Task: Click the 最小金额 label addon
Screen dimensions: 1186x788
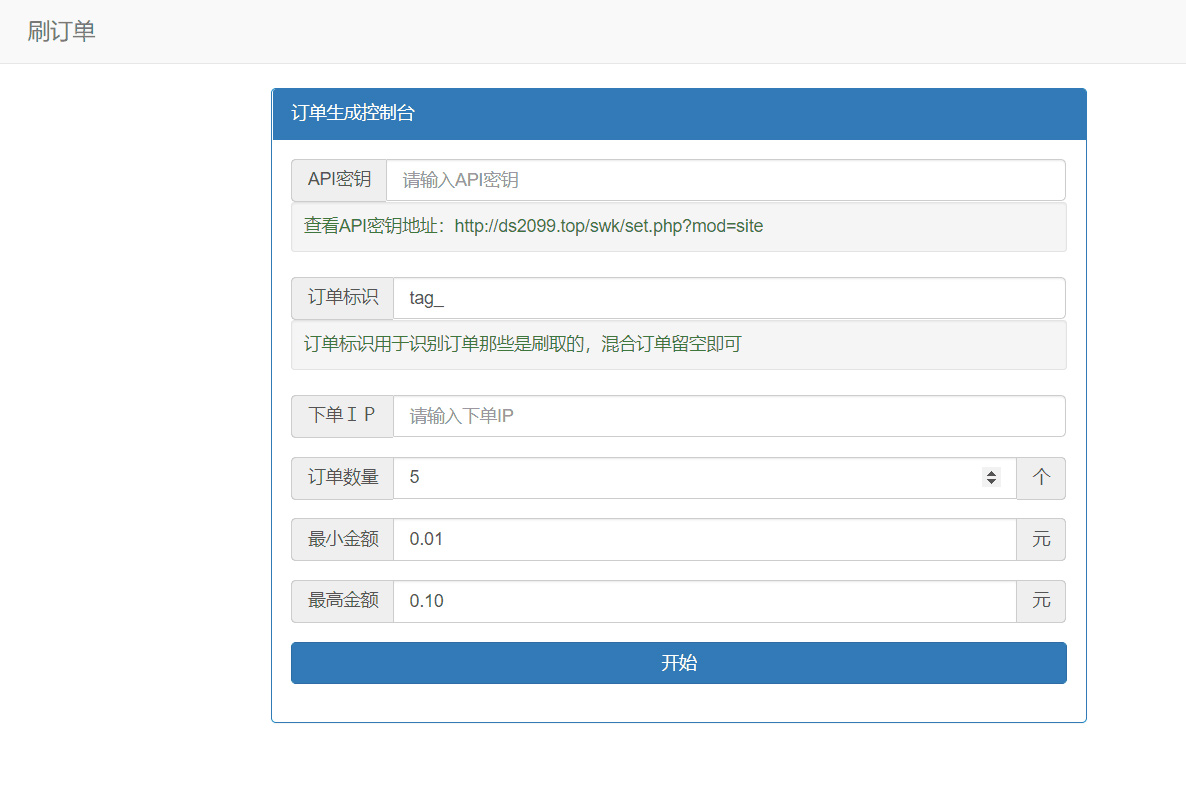Action: click(x=342, y=540)
